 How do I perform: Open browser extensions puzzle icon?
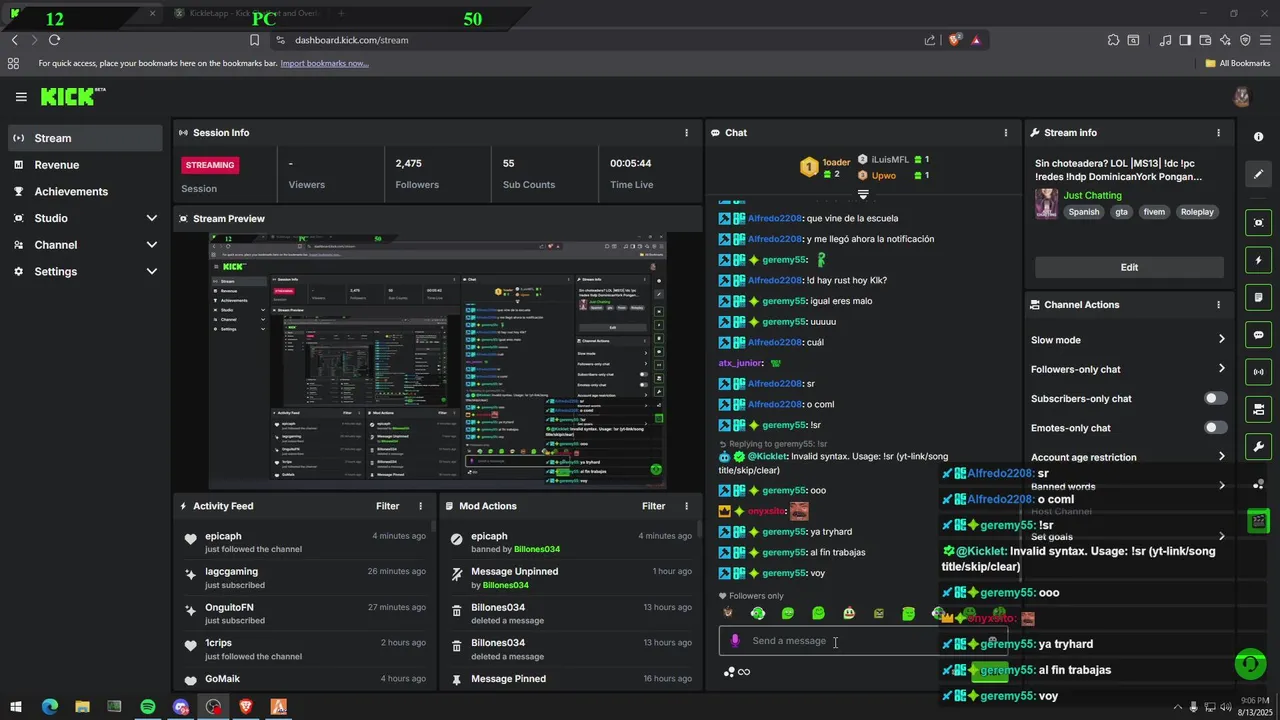tap(1113, 40)
